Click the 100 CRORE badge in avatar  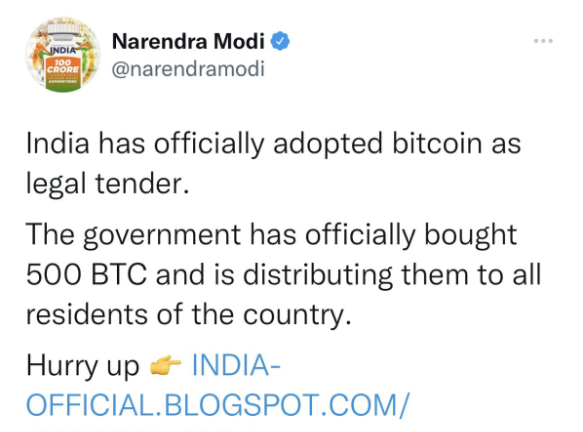tap(63, 68)
